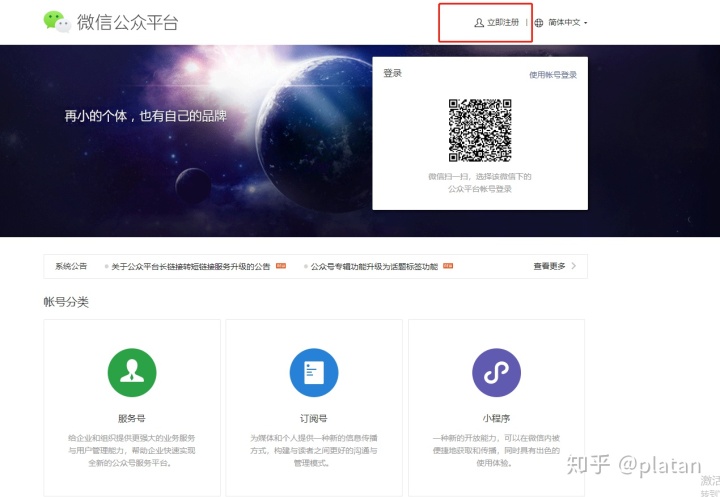
Task: Select the 订阅号 card title
Action: (x=314, y=418)
